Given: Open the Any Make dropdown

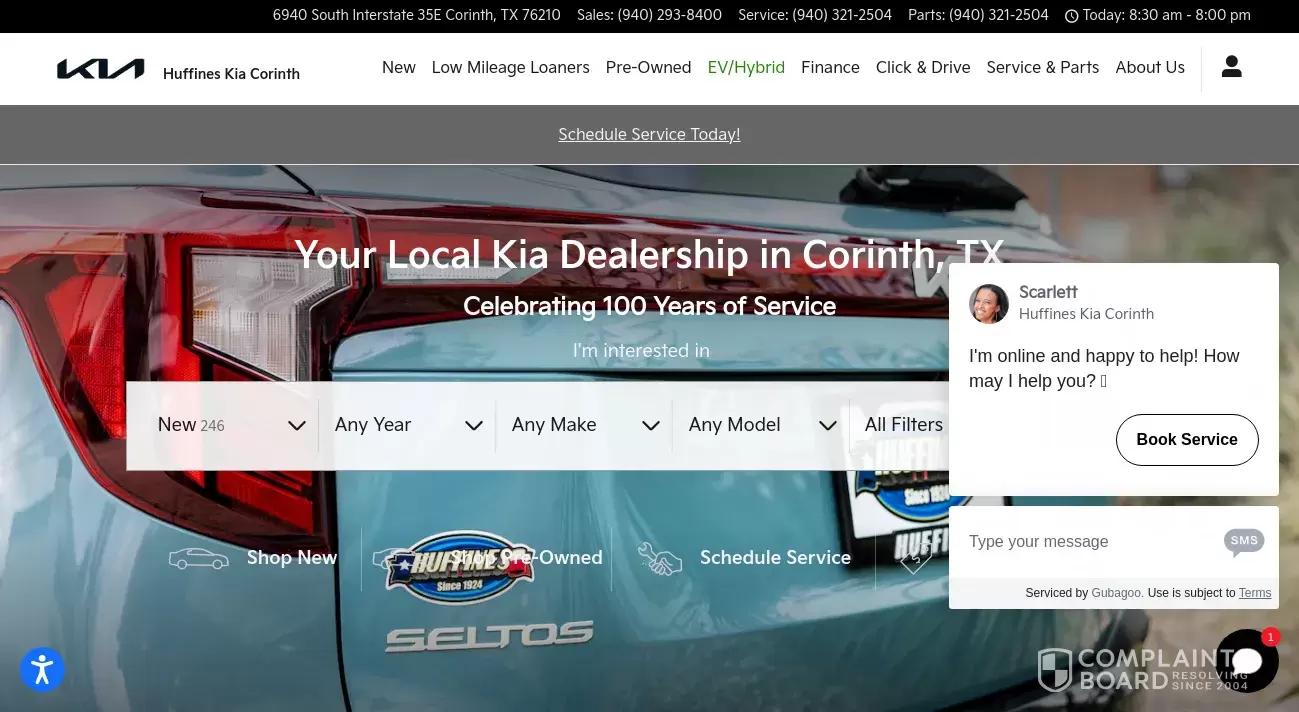Looking at the screenshot, I should pyautogui.click(x=586, y=425).
